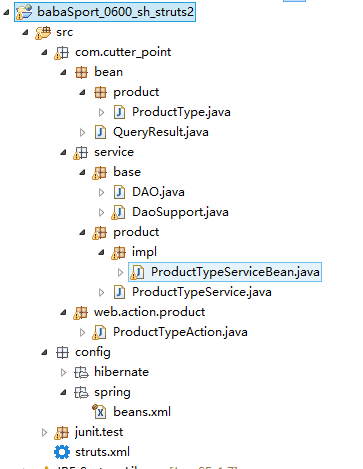The width and height of the screenshot is (363, 469).
Task: Select the web.action.product label
Action: point(150,313)
